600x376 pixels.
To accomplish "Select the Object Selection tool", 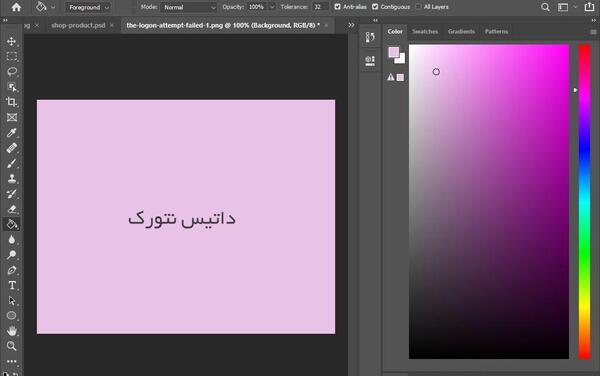I will (11, 87).
